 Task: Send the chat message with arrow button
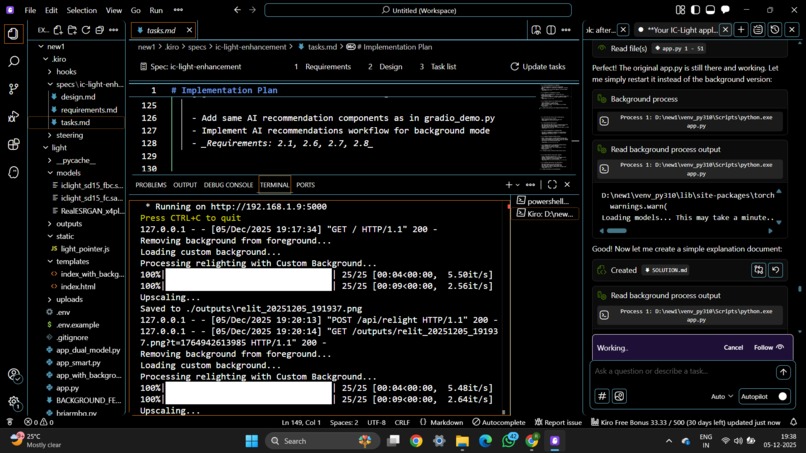783,372
